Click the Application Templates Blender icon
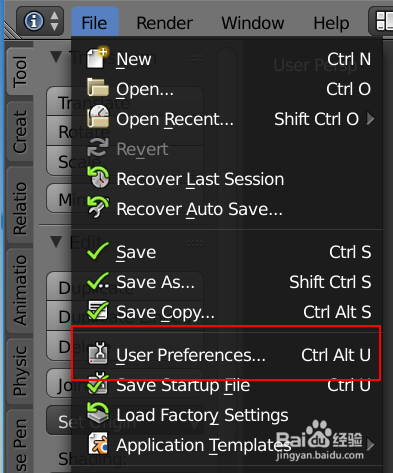The height and width of the screenshot is (473, 393). (x=98, y=443)
